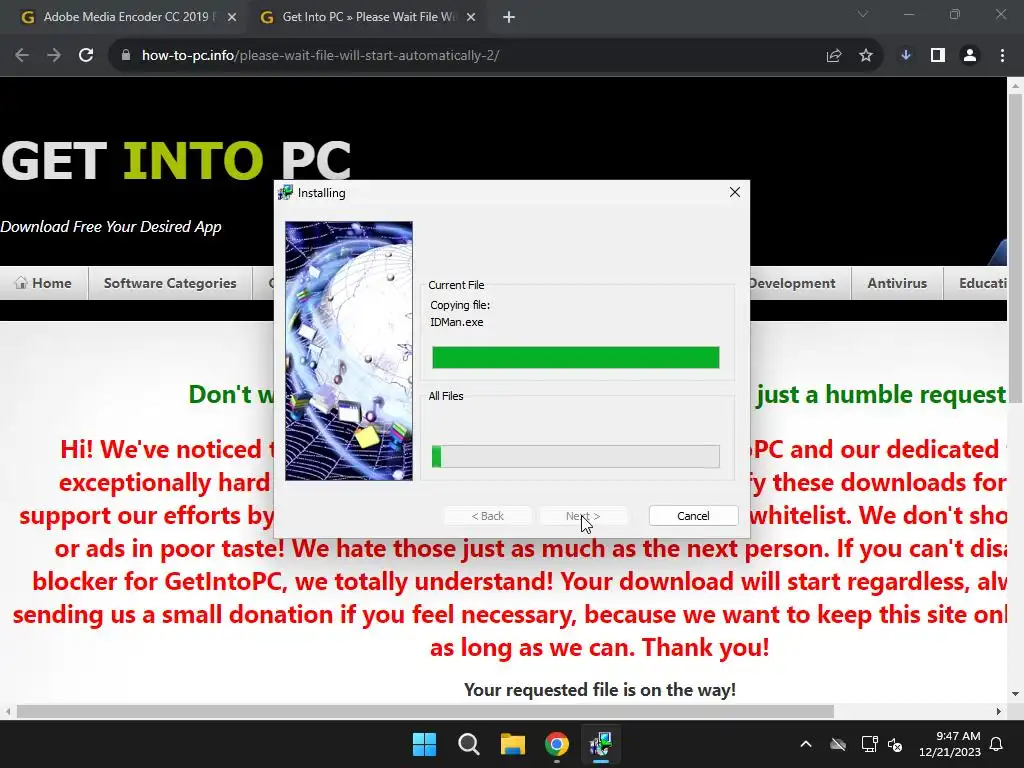The image size is (1024, 768).
Task: Share this page icon
Action: point(833,56)
